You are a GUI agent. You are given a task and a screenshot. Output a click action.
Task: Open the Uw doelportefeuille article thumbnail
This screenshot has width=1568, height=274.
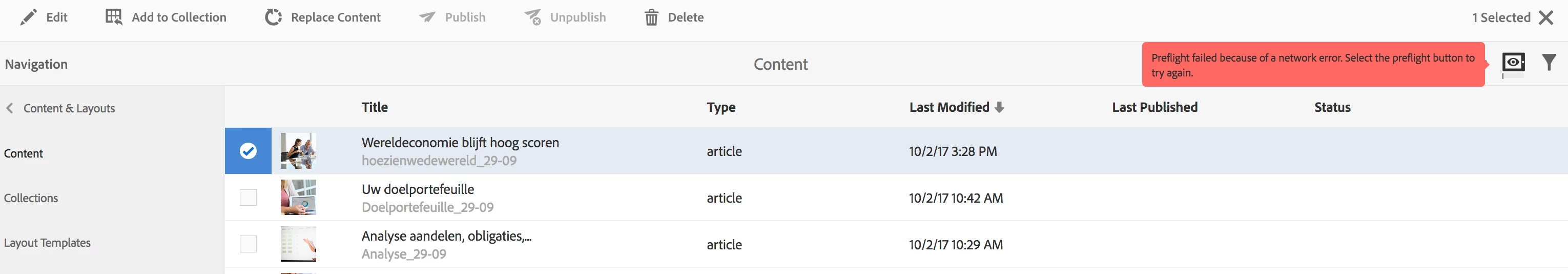coord(298,197)
